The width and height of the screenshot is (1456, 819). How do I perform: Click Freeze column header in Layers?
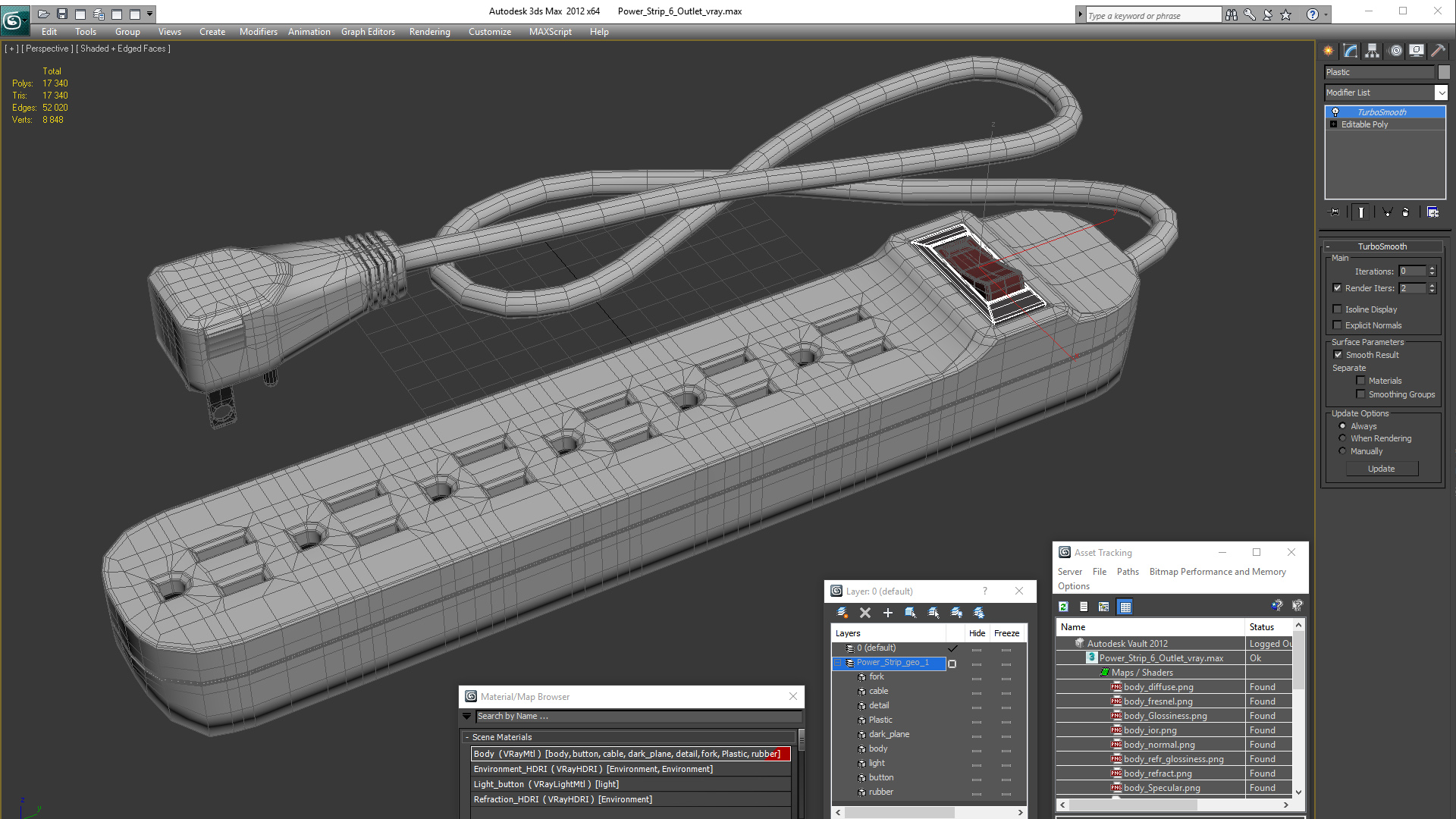1007,633
